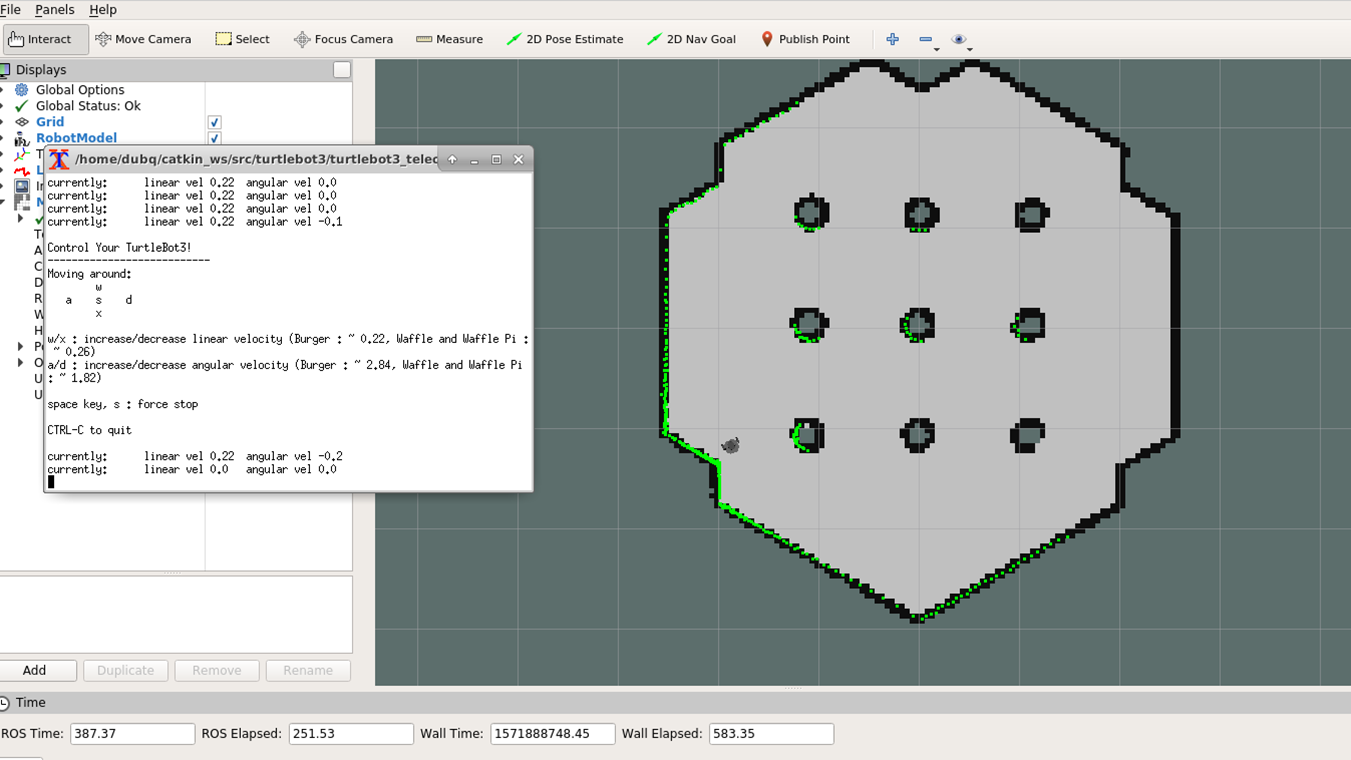The height and width of the screenshot is (760, 1351).
Task: Click the Displays panel detach checkbox
Action: [x=341, y=70]
